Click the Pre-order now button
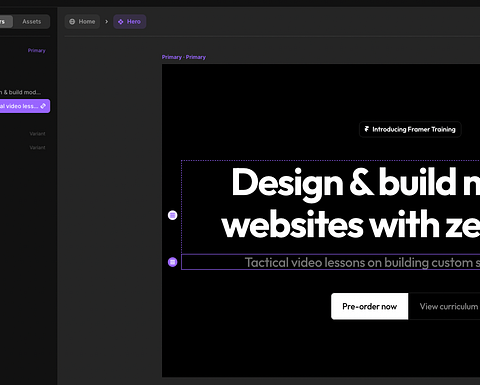This screenshot has width=480, height=385. tap(370, 306)
